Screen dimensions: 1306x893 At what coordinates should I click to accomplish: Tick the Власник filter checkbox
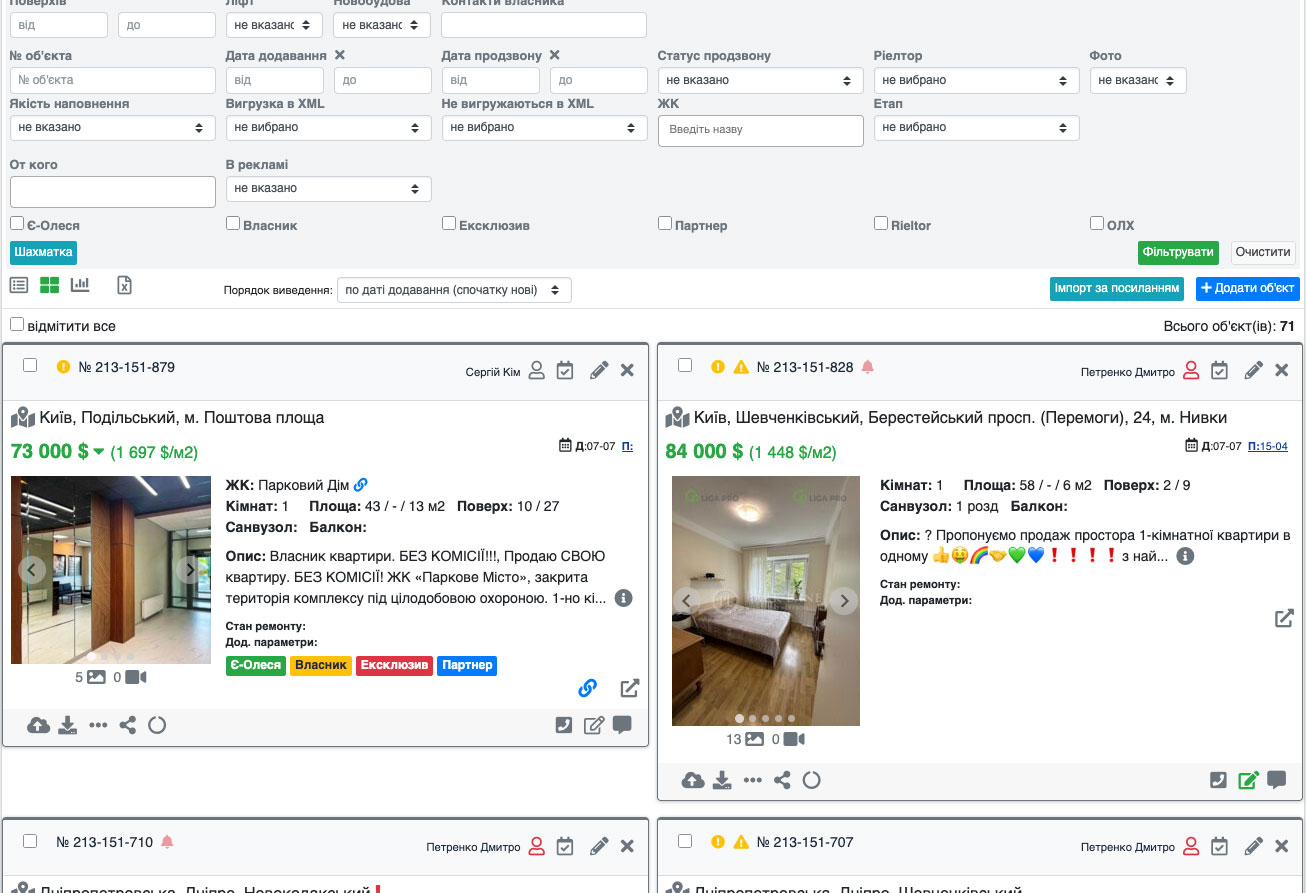tap(233, 224)
